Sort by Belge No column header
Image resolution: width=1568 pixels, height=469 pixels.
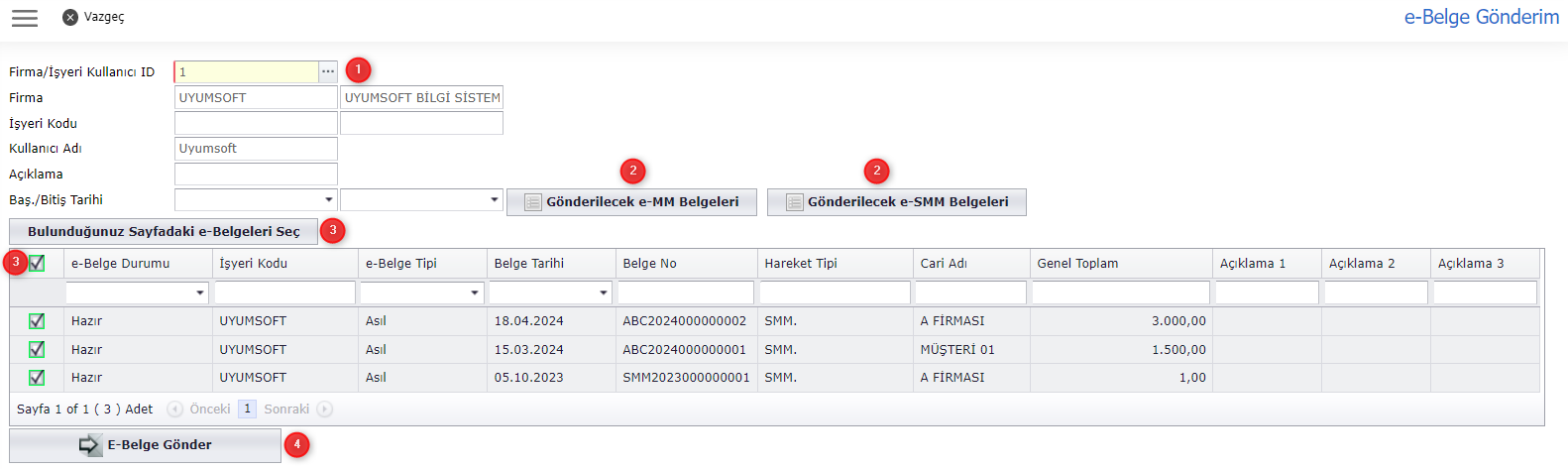tap(649, 263)
